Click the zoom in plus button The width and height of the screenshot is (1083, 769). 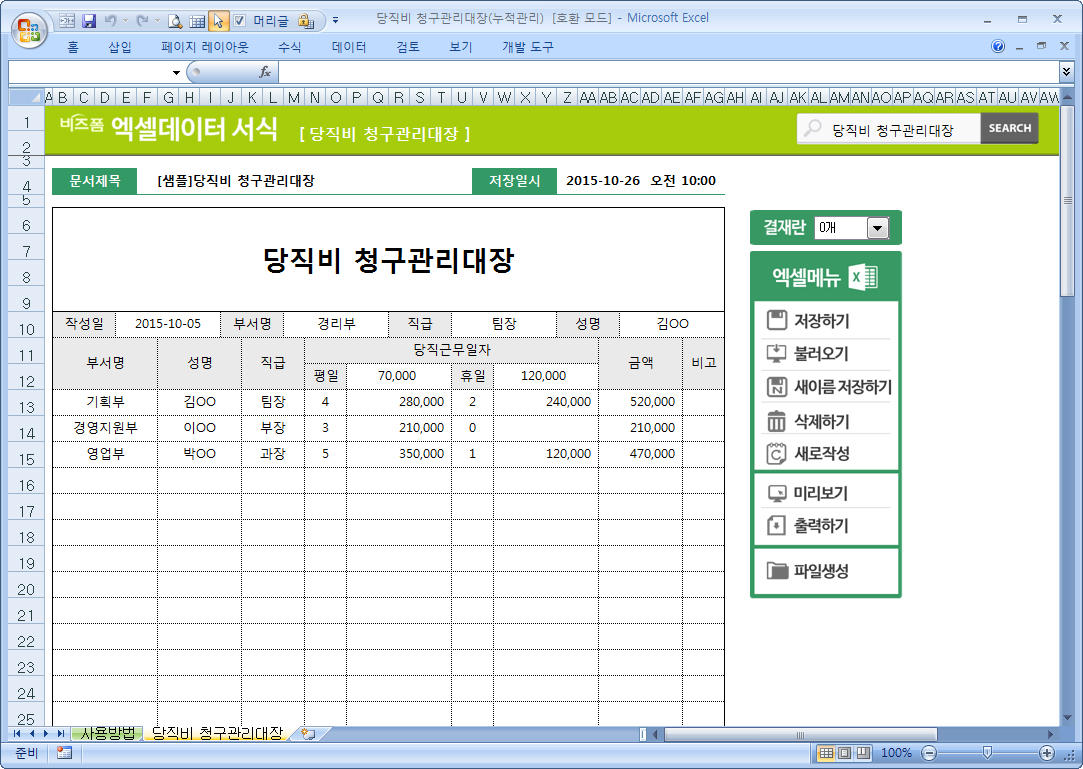tap(1047, 753)
